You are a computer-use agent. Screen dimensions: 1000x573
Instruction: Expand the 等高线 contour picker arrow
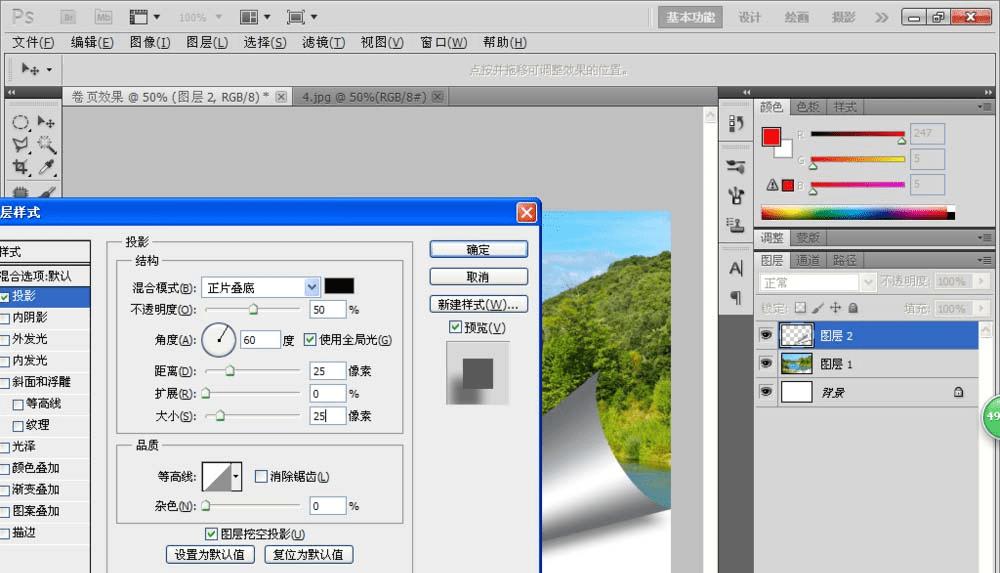237,478
